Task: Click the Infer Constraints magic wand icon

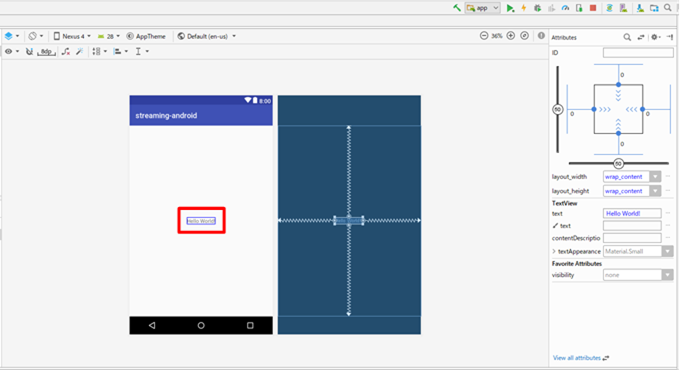Action: [79, 51]
